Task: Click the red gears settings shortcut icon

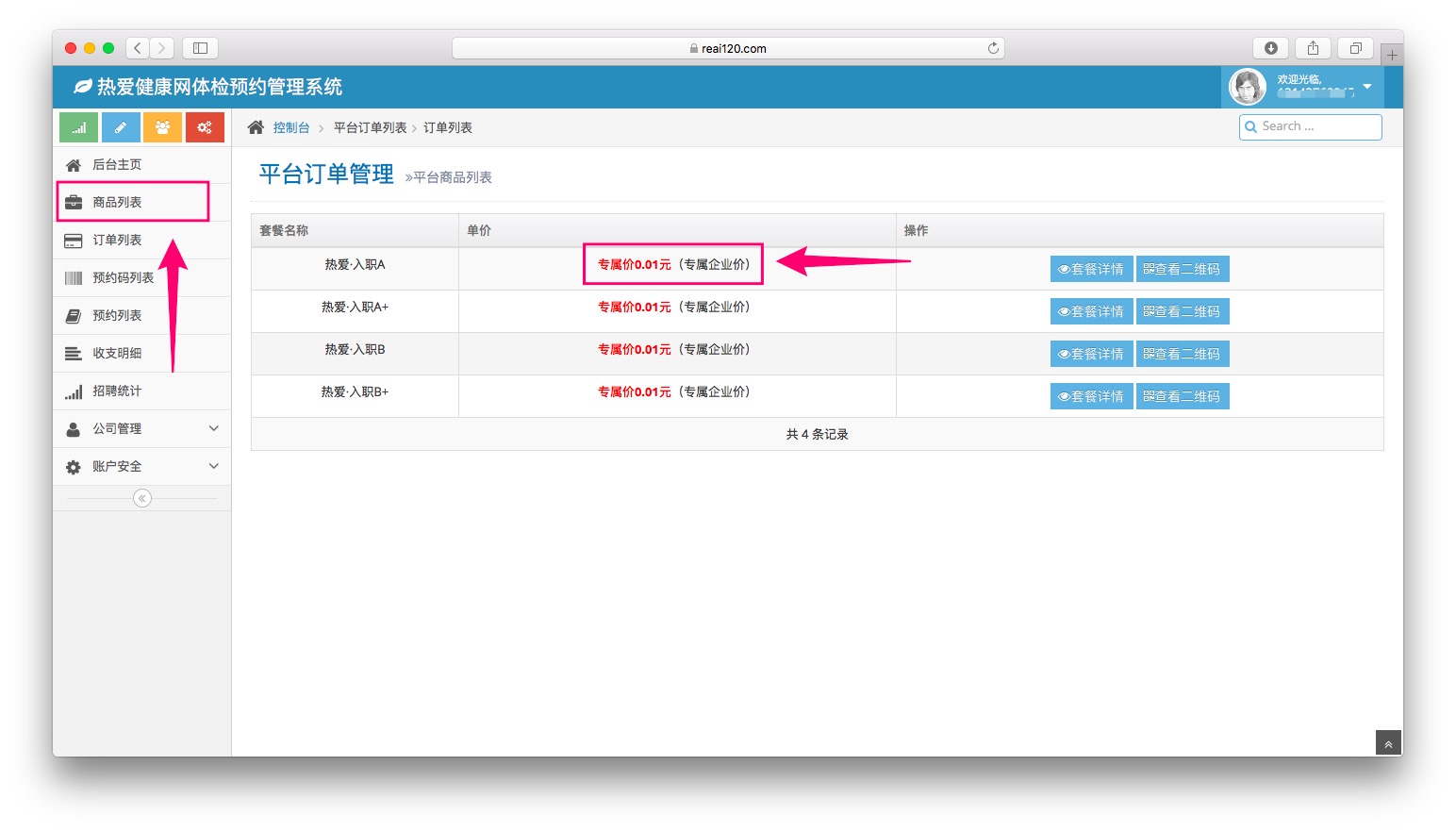Action: [x=205, y=127]
